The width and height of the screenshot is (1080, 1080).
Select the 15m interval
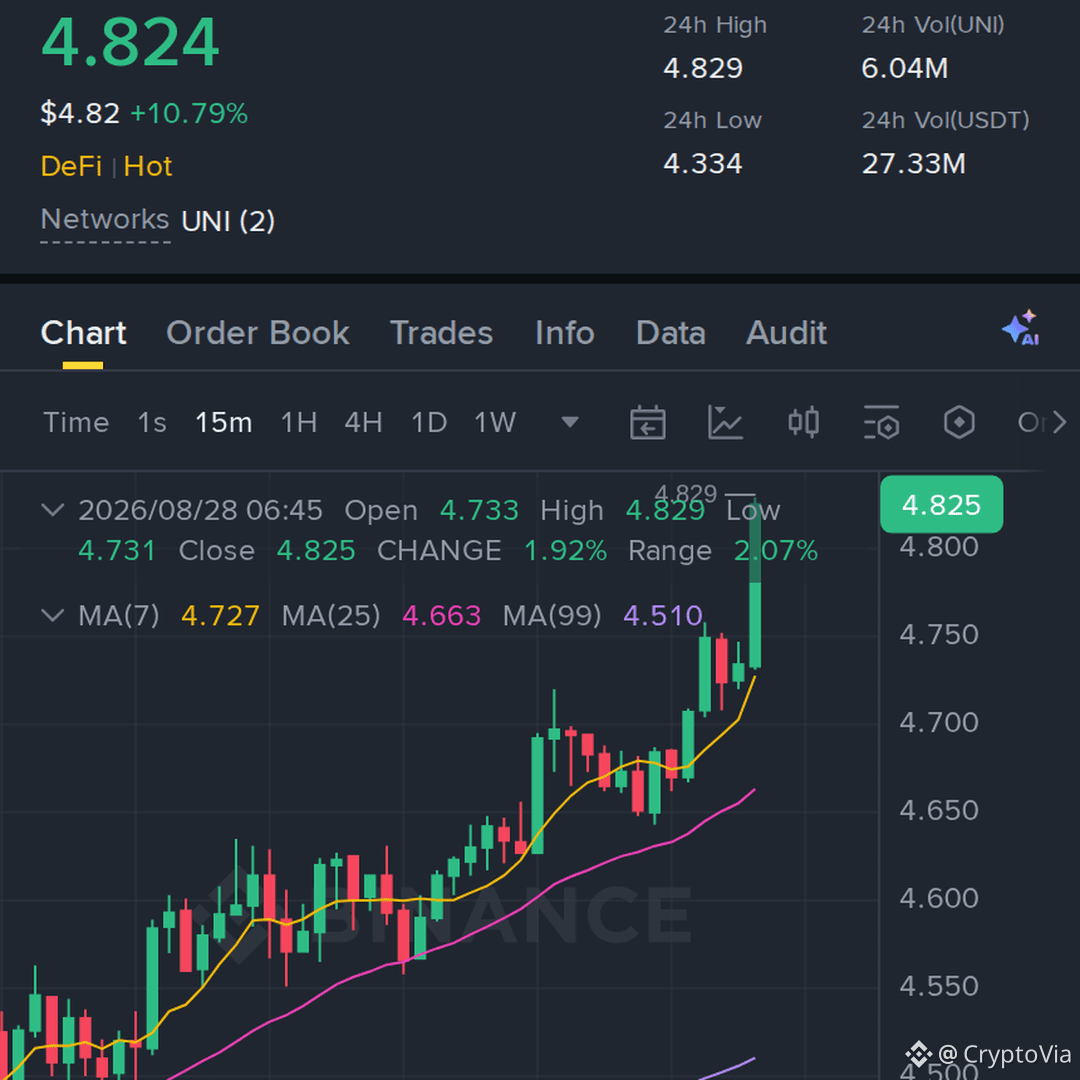pyautogui.click(x=224, y=422)
